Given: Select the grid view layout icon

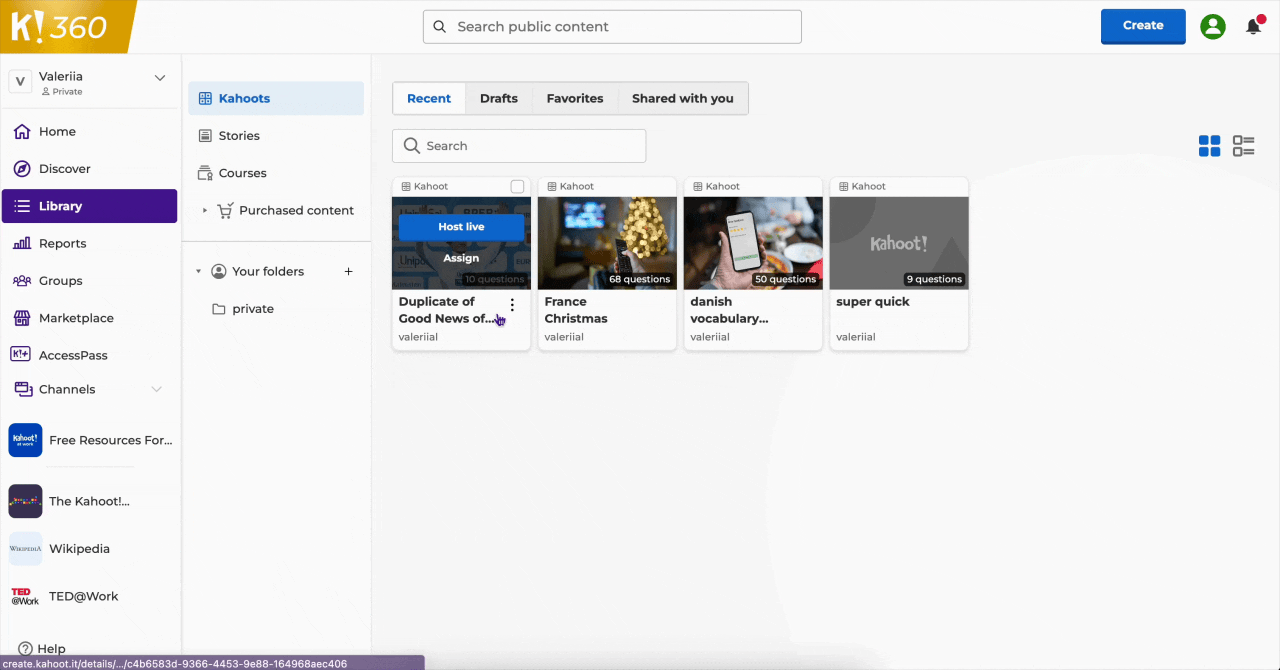Looking at the screenshot, I should (x=1209, y=146).
